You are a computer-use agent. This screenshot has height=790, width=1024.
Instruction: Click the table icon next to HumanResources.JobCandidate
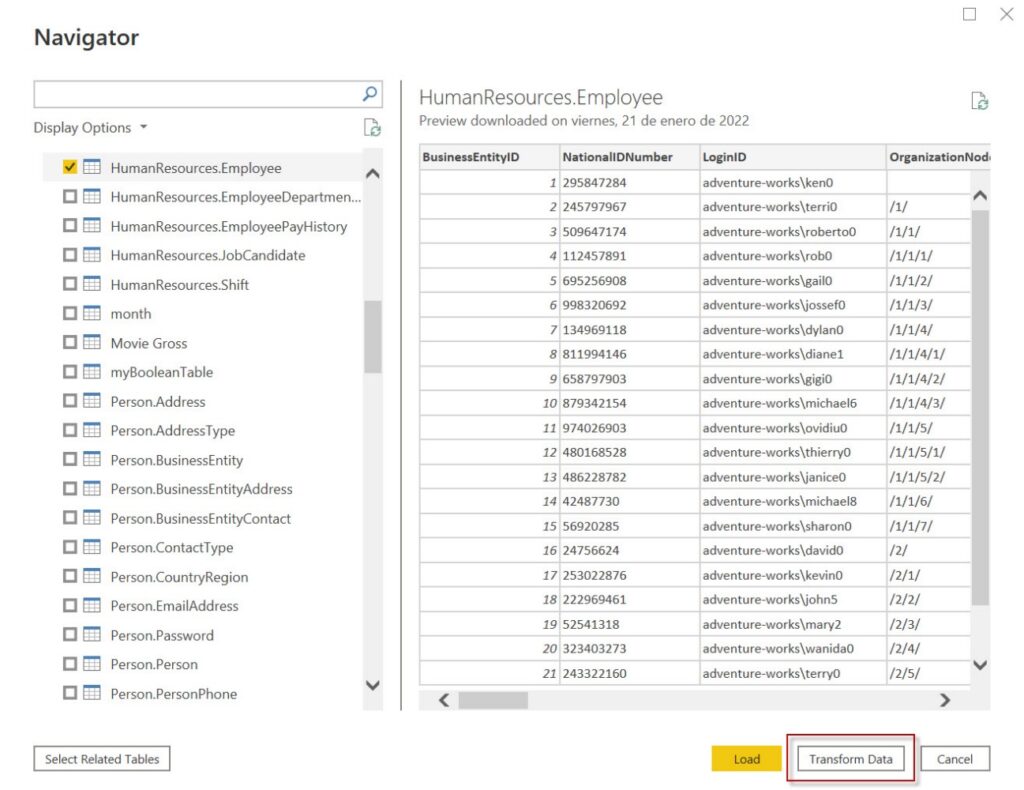click(94, 255)
